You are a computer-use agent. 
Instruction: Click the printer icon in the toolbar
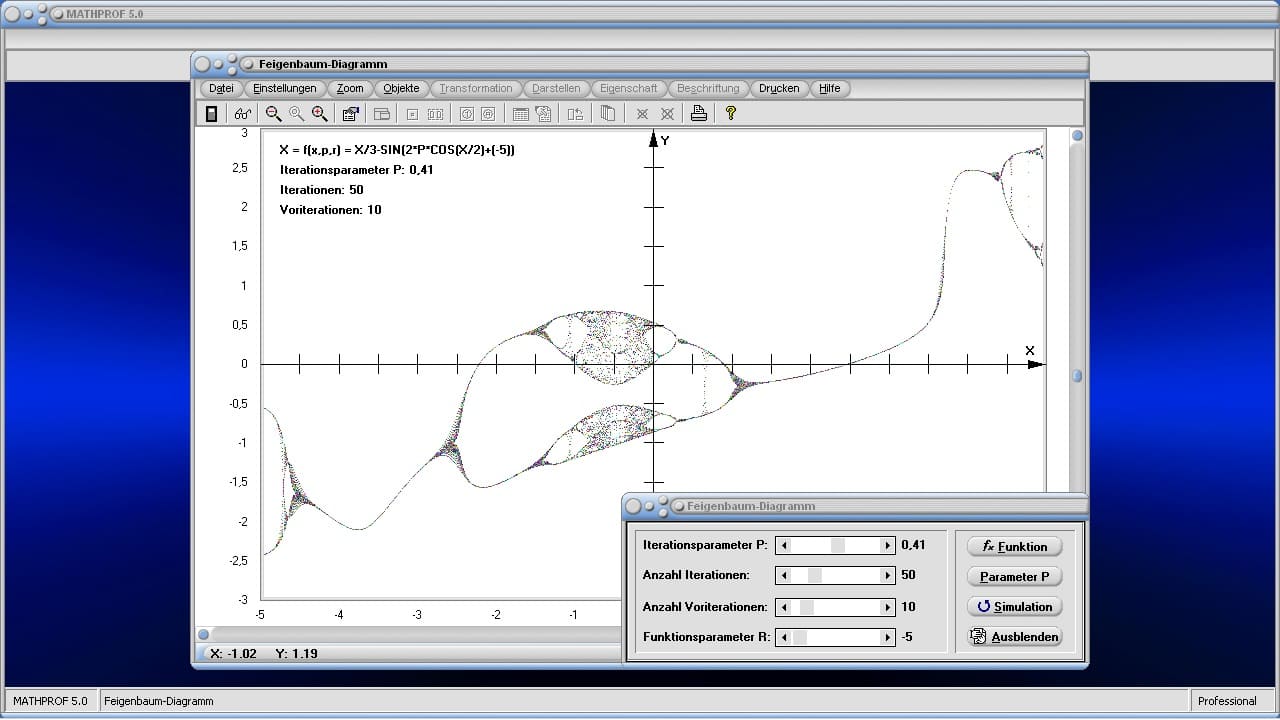(x=699, y=114)
